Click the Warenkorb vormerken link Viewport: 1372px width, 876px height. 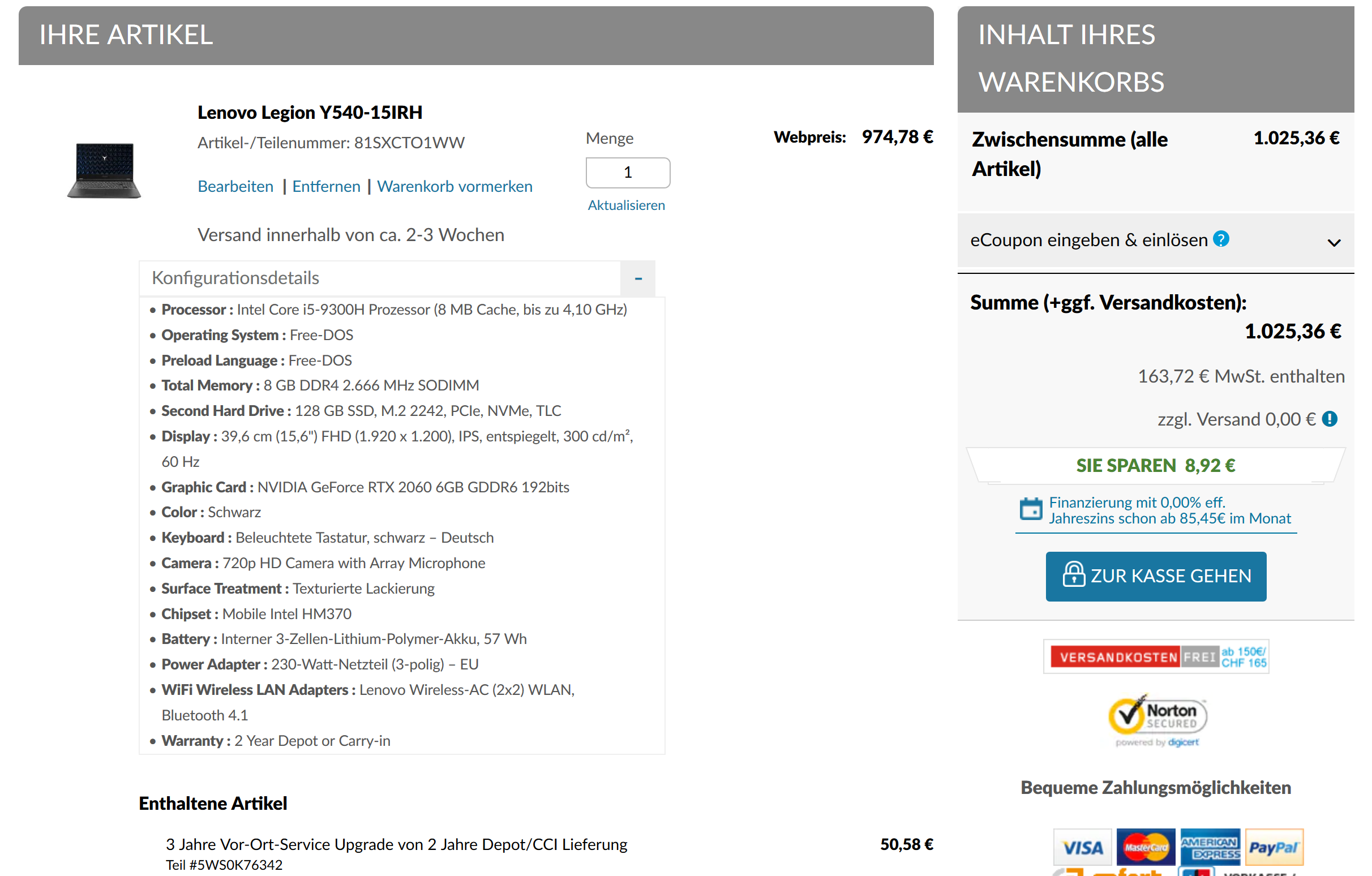tap(454, 186)
